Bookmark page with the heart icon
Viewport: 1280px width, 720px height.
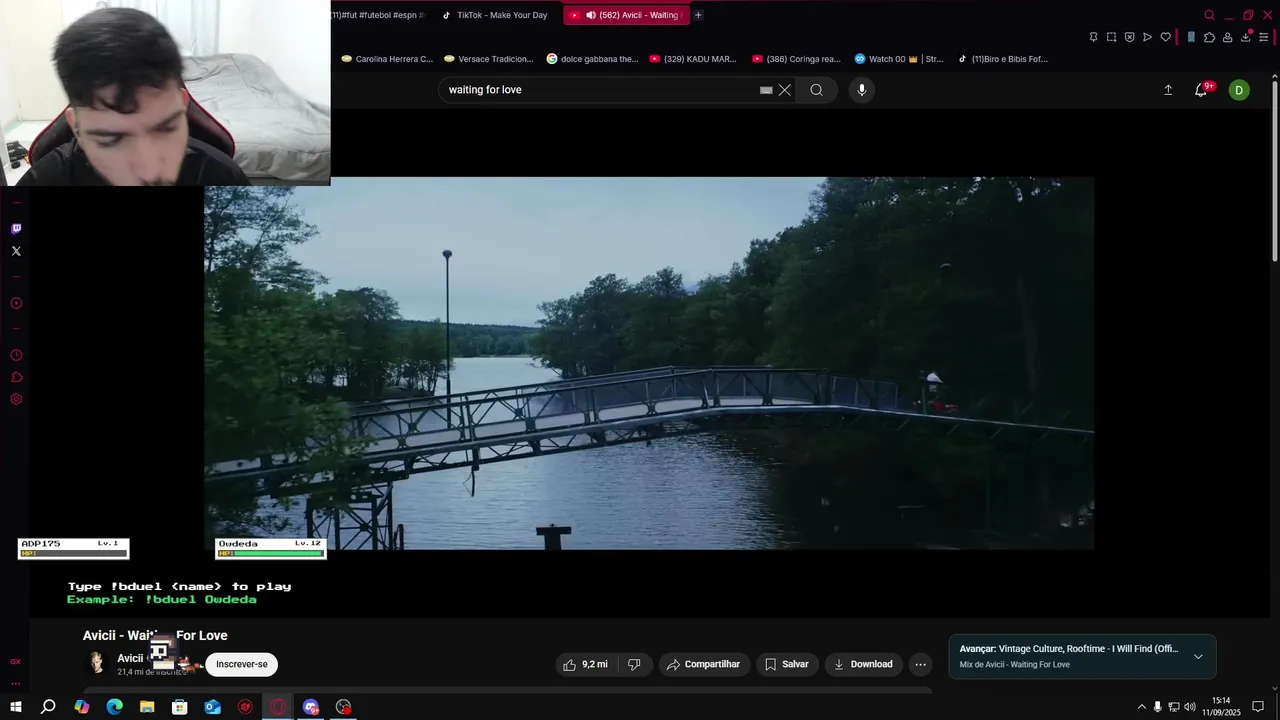(1165, 37)
